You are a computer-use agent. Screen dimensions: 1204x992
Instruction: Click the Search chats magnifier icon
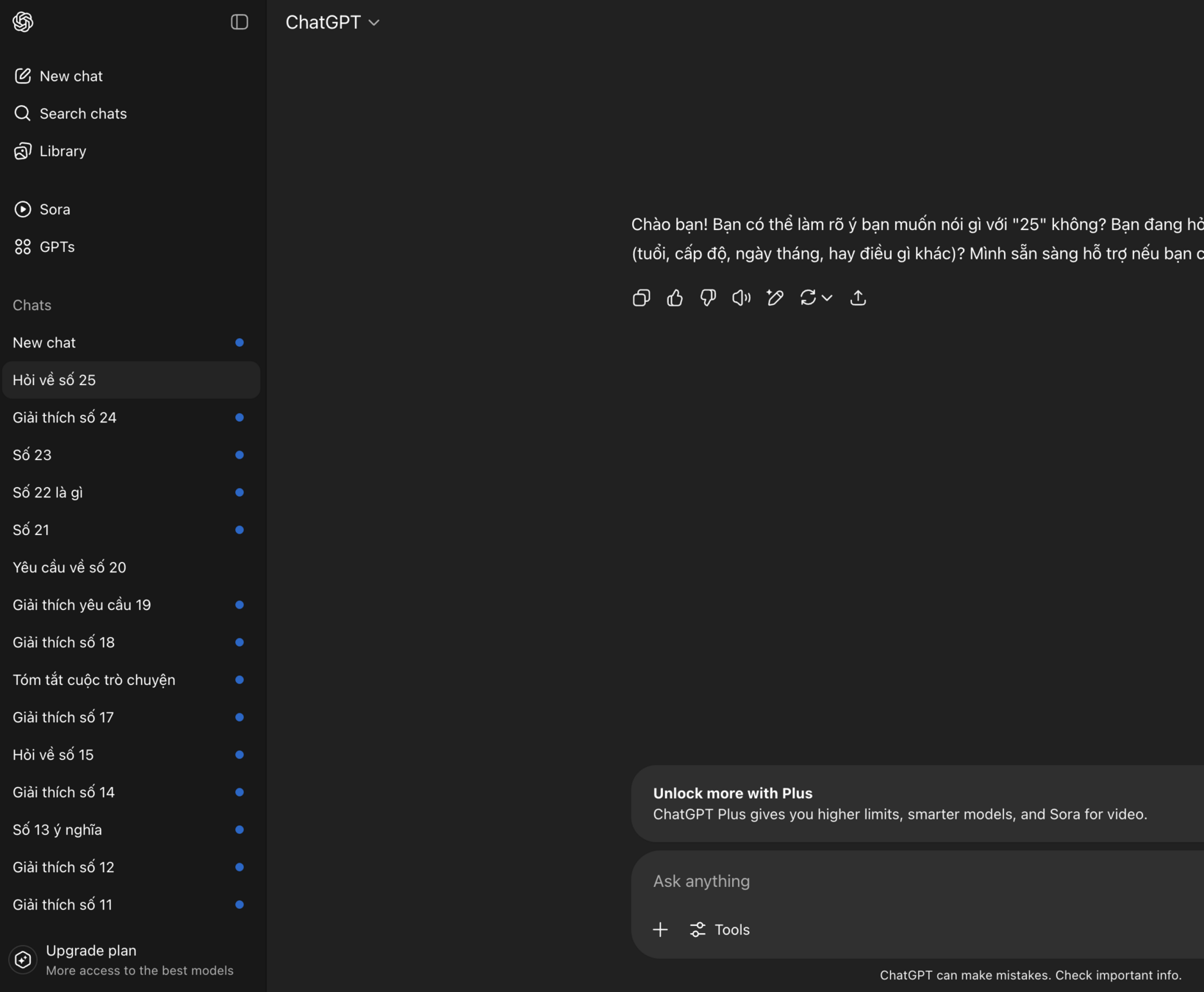(x=23, y=113)
